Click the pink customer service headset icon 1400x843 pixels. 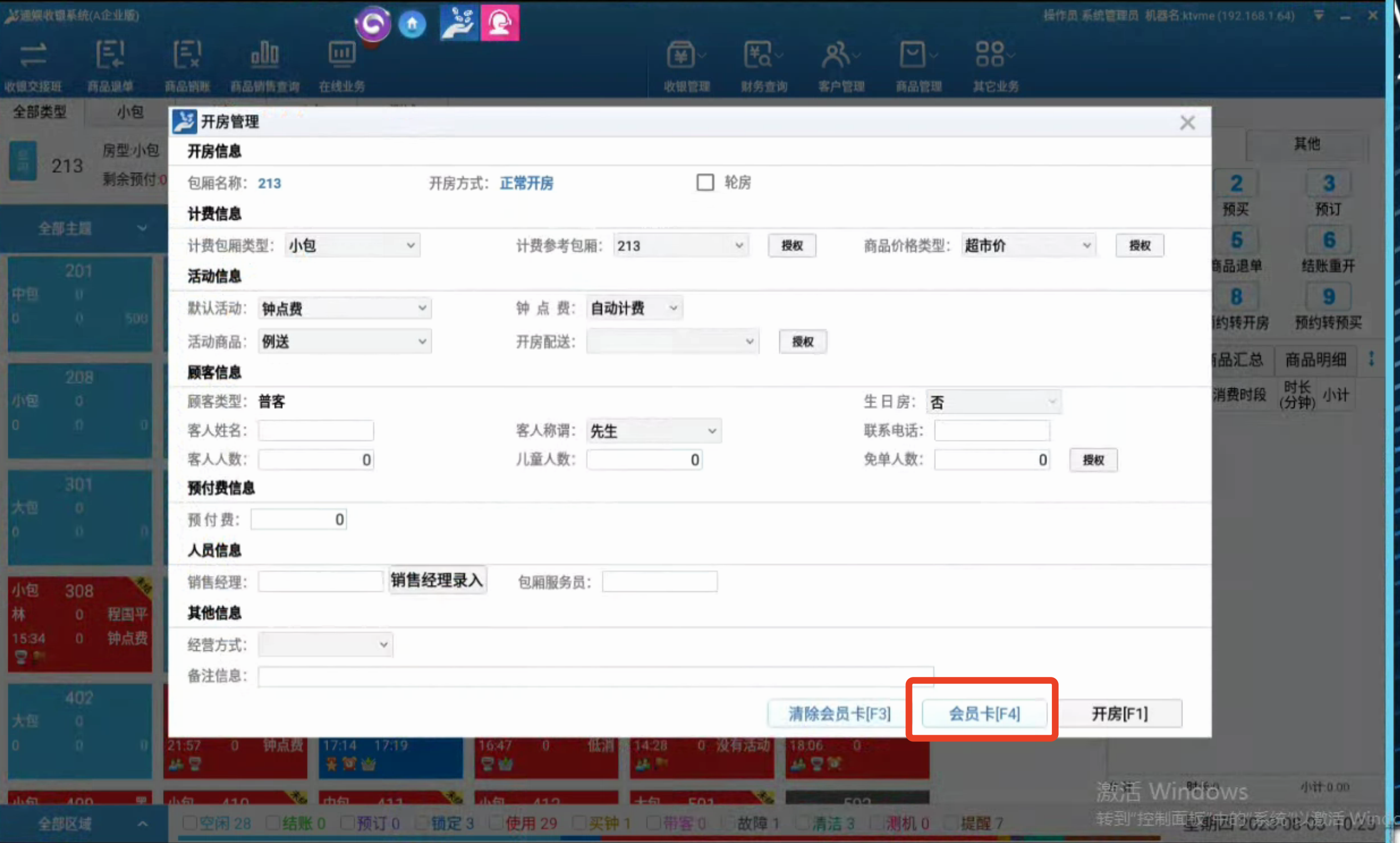(x=500, y=23)
